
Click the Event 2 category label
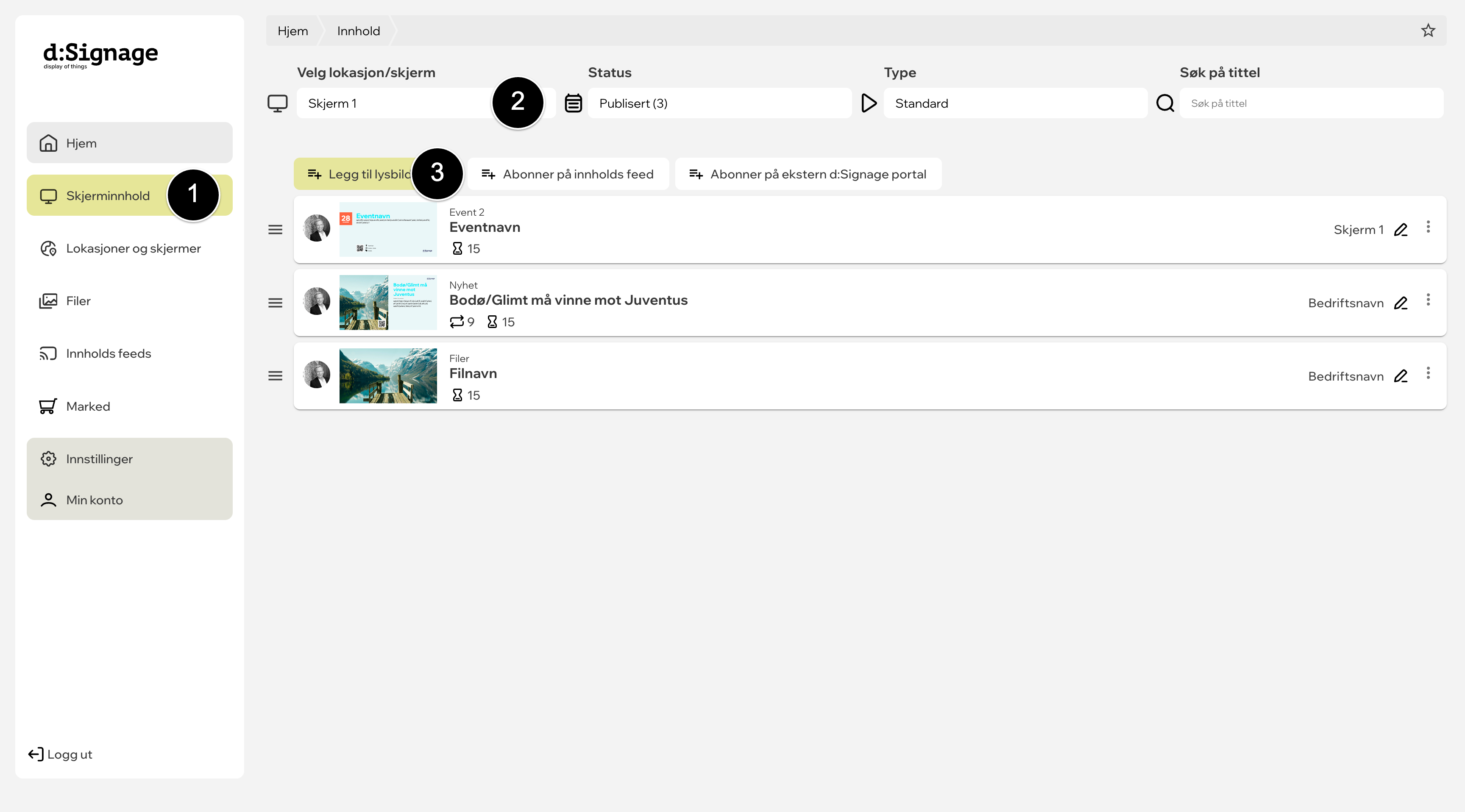pyautogui.click(x=467, y=212)
